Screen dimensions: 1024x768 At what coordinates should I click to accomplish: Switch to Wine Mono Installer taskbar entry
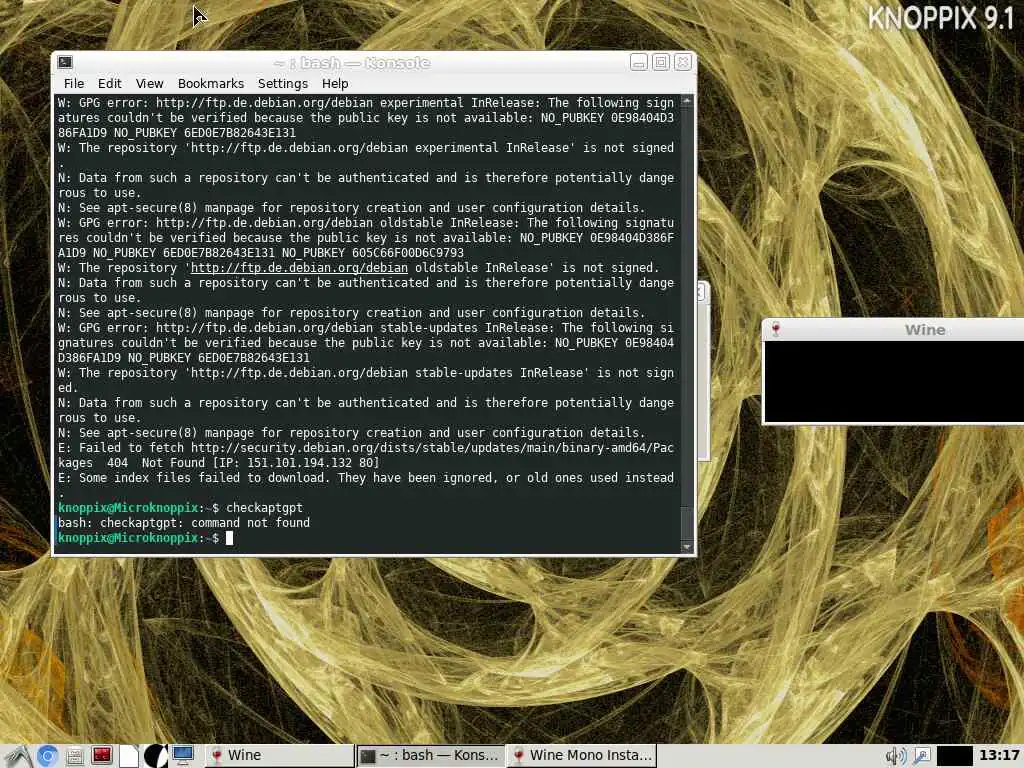click(x=581, y=756)
